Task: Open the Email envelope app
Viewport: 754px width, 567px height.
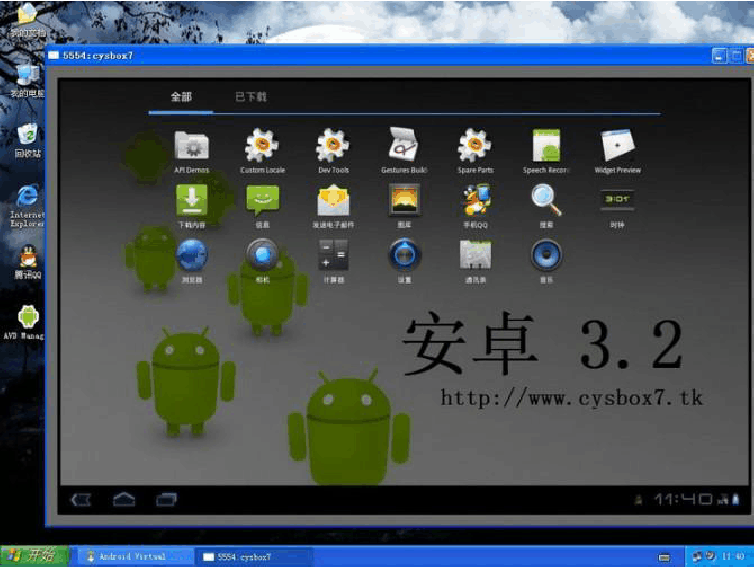Action: pyautogui.click(x=333, y=206)
